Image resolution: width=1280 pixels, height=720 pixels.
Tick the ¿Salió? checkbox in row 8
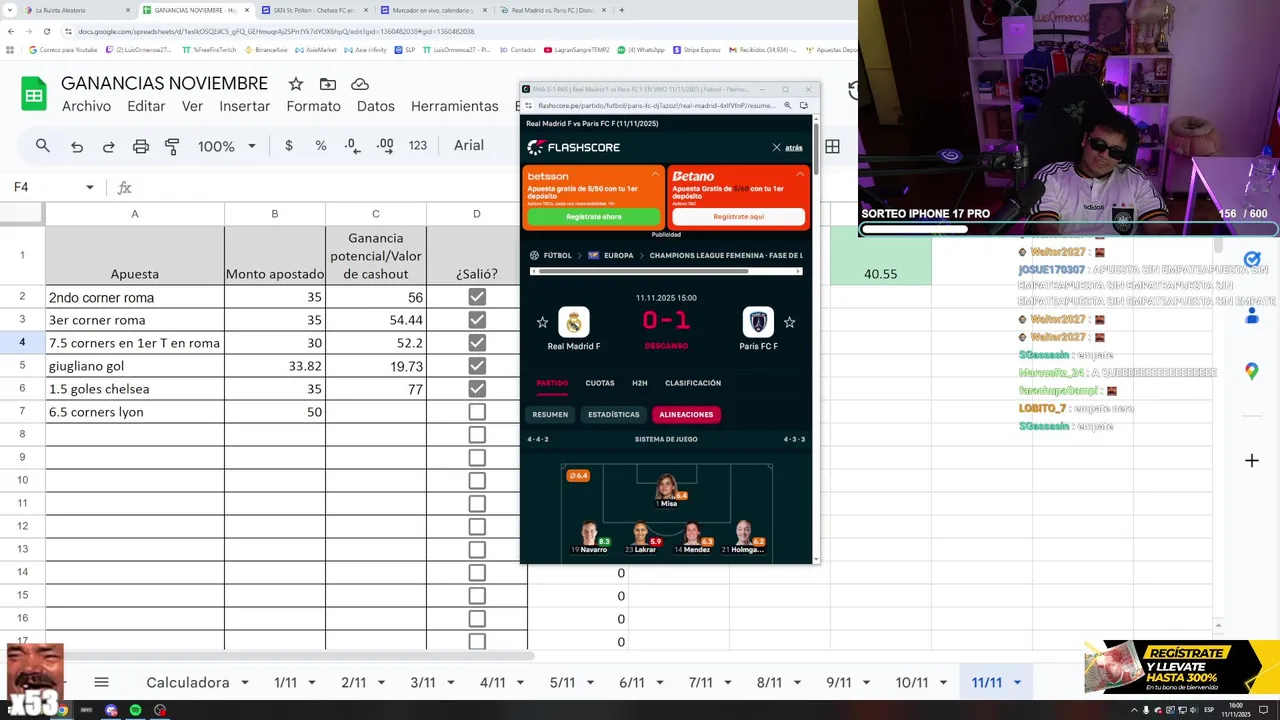click(477, 435)
